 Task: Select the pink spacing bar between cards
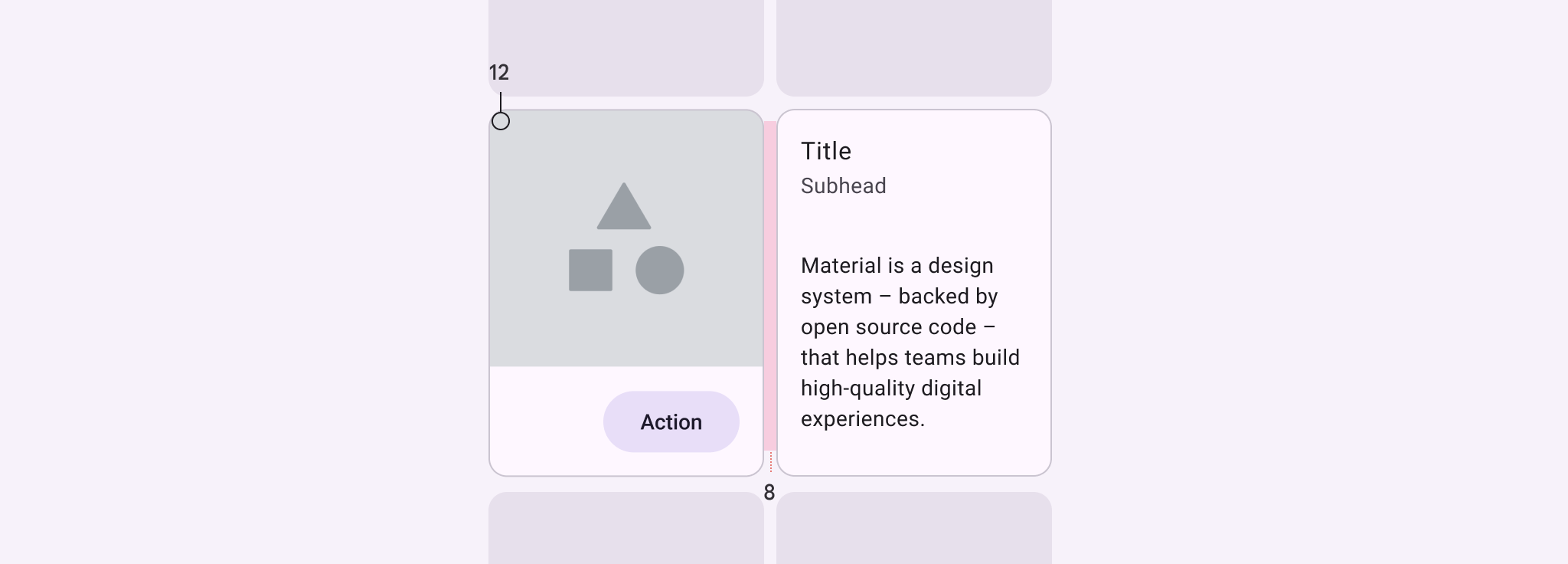[x=770, y=285]
